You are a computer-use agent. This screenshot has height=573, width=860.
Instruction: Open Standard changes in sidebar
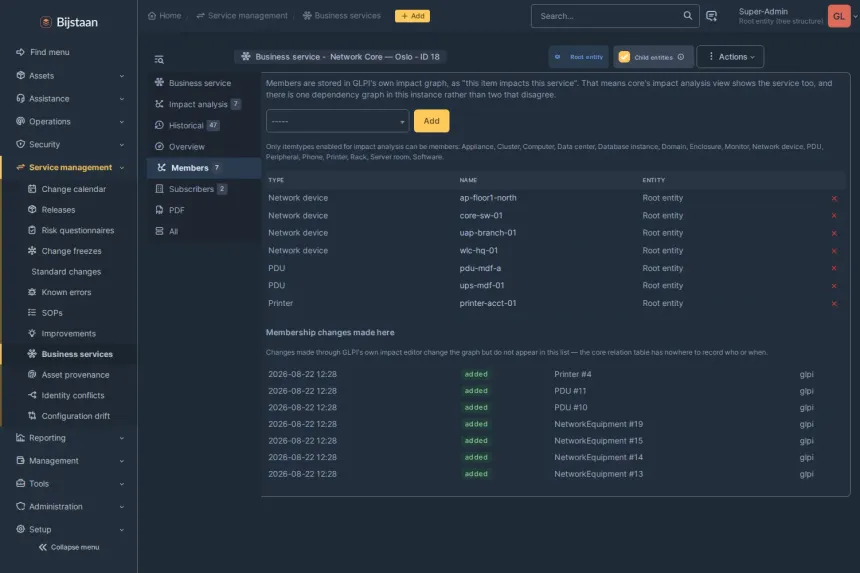coord(66,271)
